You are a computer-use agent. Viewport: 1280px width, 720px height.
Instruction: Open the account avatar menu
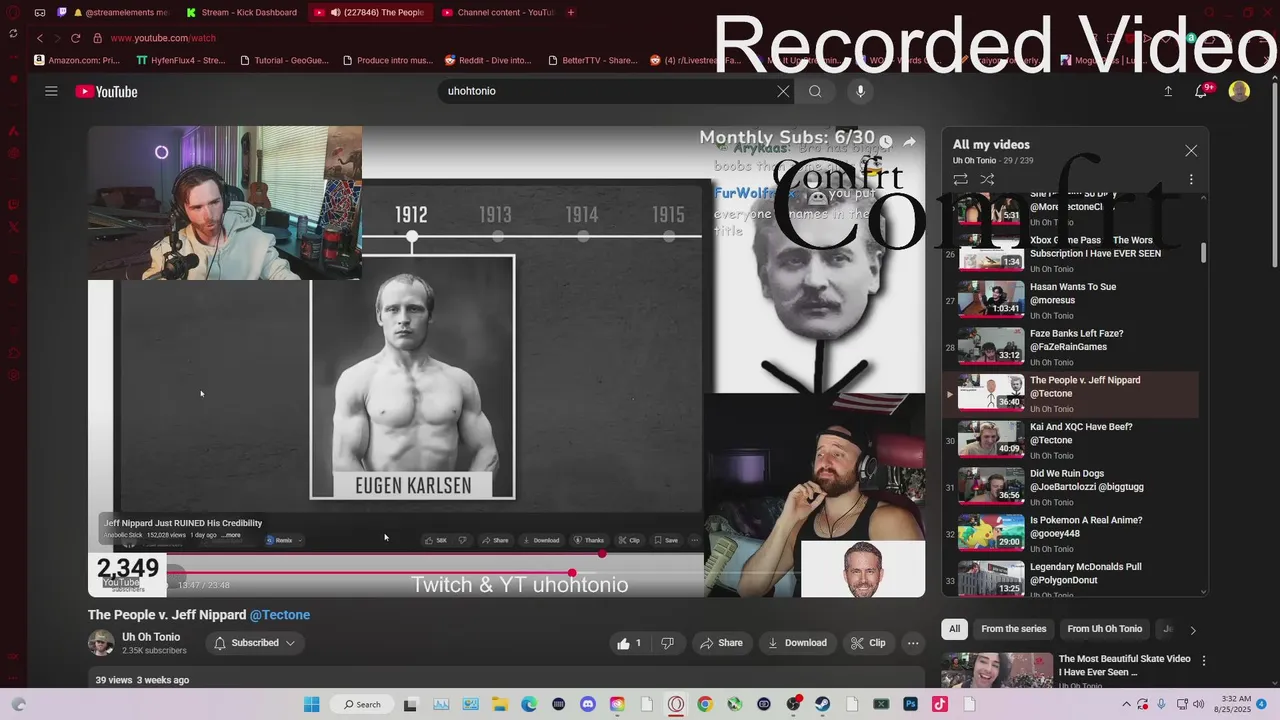[1239, 91]
